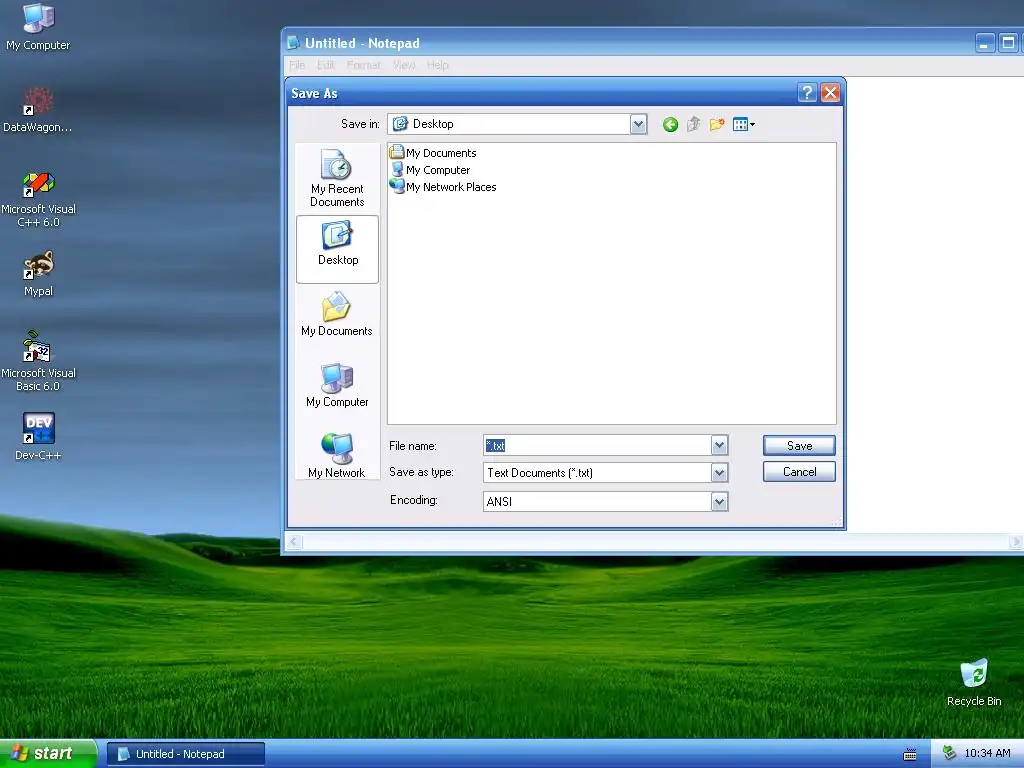Select Microsoft Visual C++ 6.0 shortcut
The height and width of the screenshot is (768, 1024).
pyautogui.click(x=38, y=199)
